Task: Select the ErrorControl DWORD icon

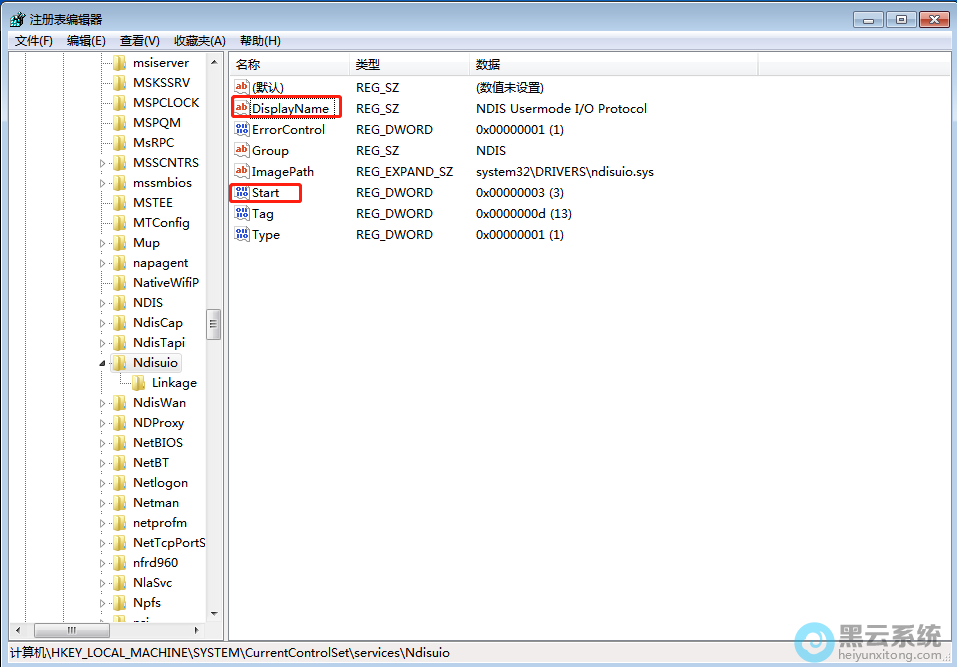Action: tap(241, 129)
